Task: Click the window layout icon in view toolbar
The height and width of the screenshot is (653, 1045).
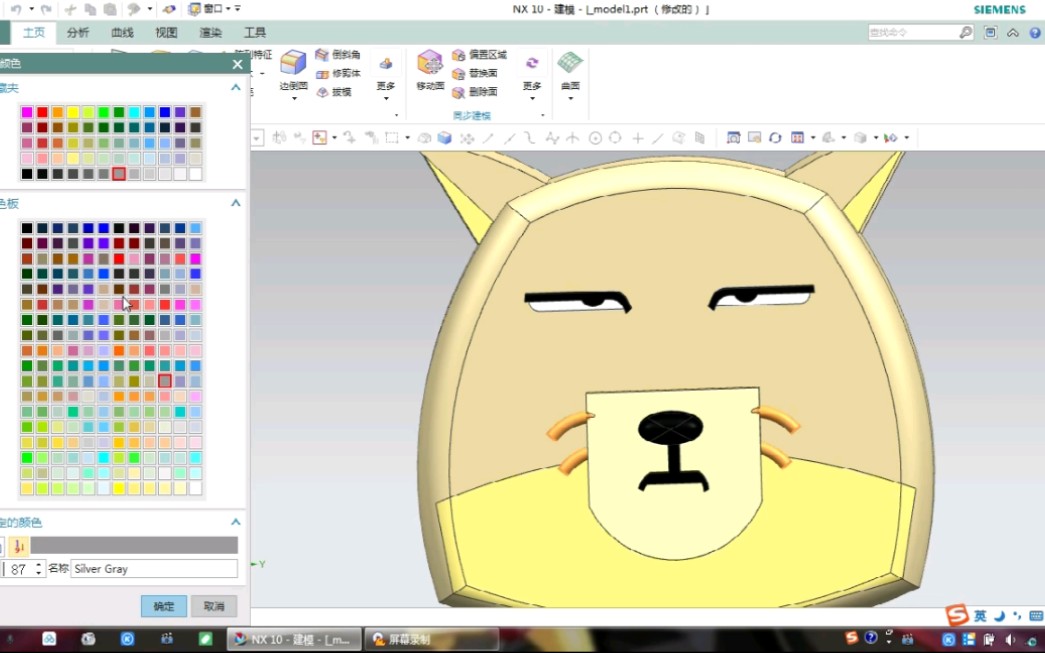Action: (x=797, y=138)
